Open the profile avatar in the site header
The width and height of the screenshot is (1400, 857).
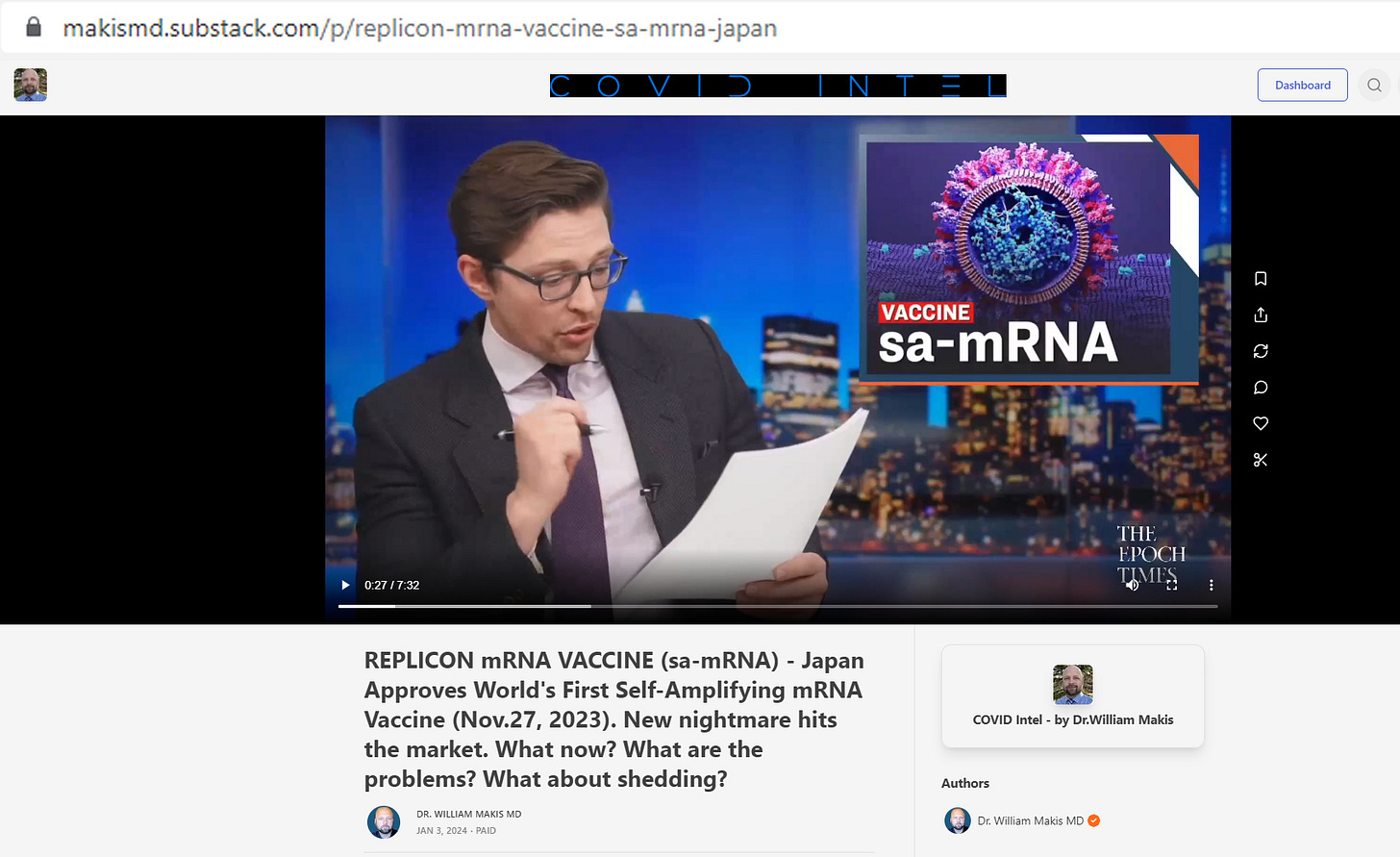click(31, 85)
